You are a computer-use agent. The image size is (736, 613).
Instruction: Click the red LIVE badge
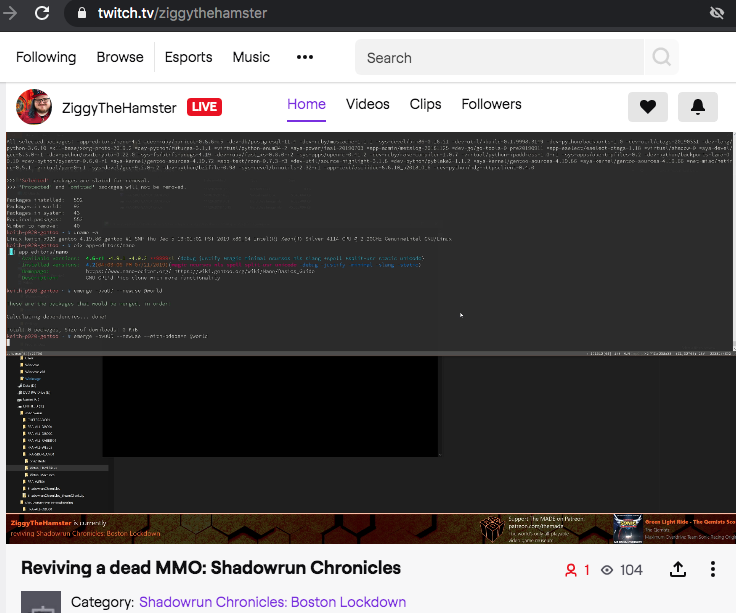pos(204,107)
